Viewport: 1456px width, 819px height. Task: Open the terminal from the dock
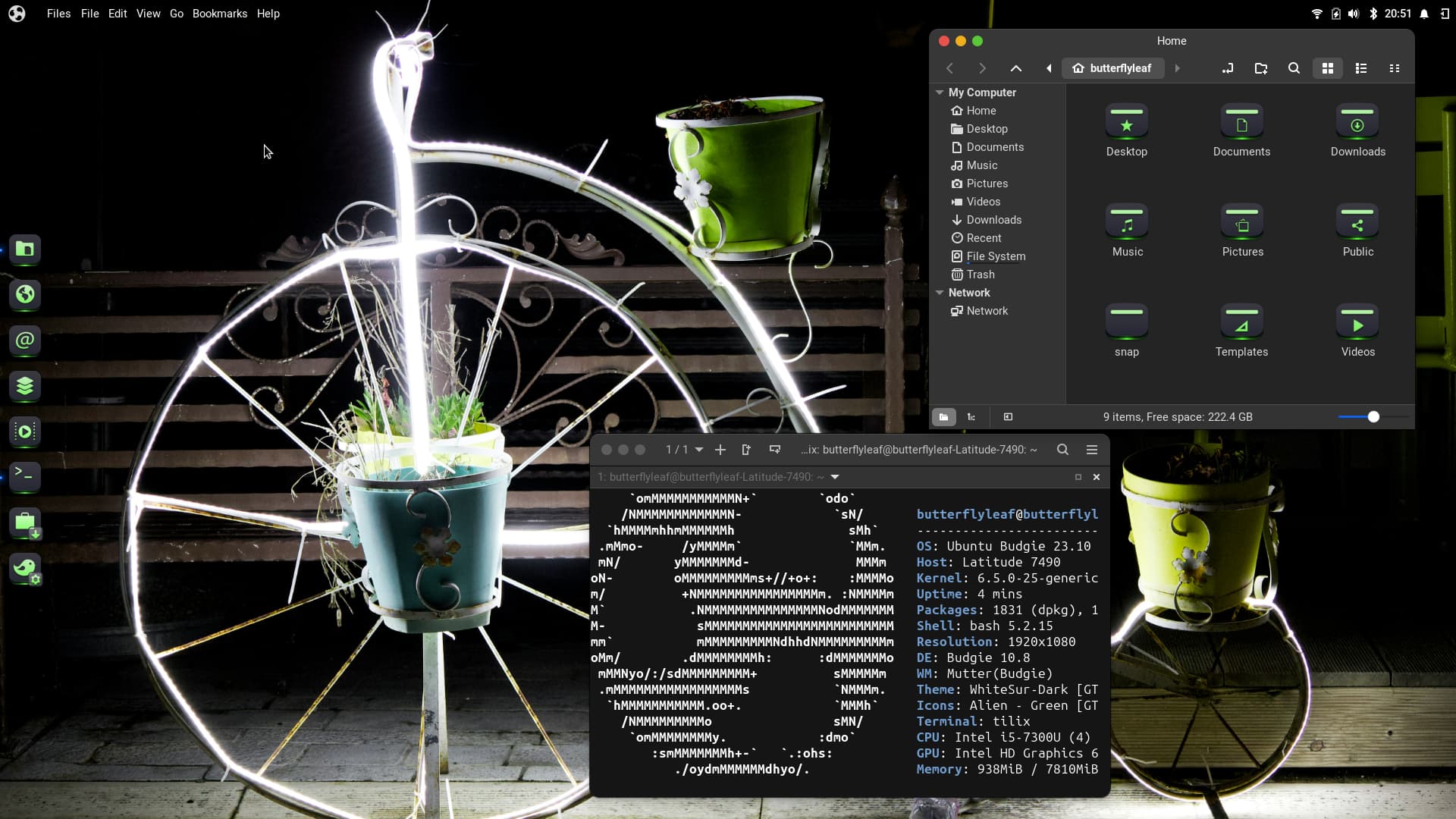[25, 476]
